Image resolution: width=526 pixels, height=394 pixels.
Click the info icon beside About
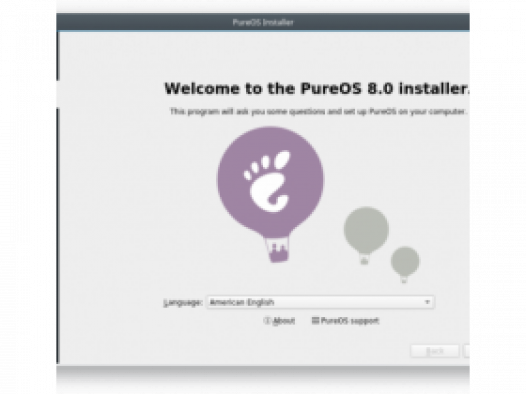(x=267, y=321)
